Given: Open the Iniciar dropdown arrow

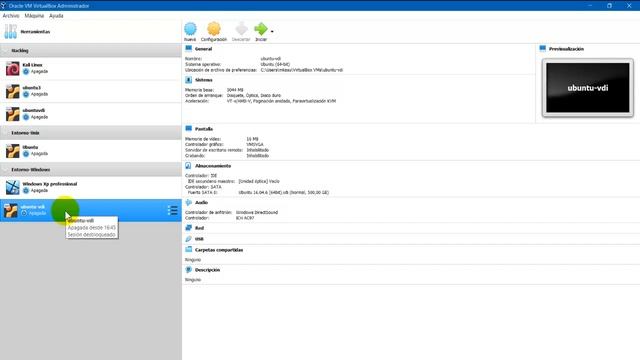Looking at the screenshot, I should tap(272, 31).
